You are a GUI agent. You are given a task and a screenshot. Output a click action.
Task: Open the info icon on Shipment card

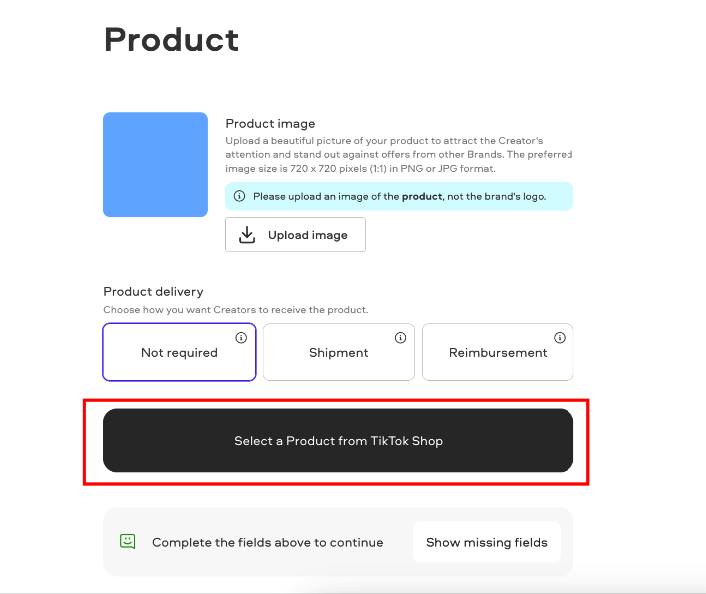tap(400, 338)
